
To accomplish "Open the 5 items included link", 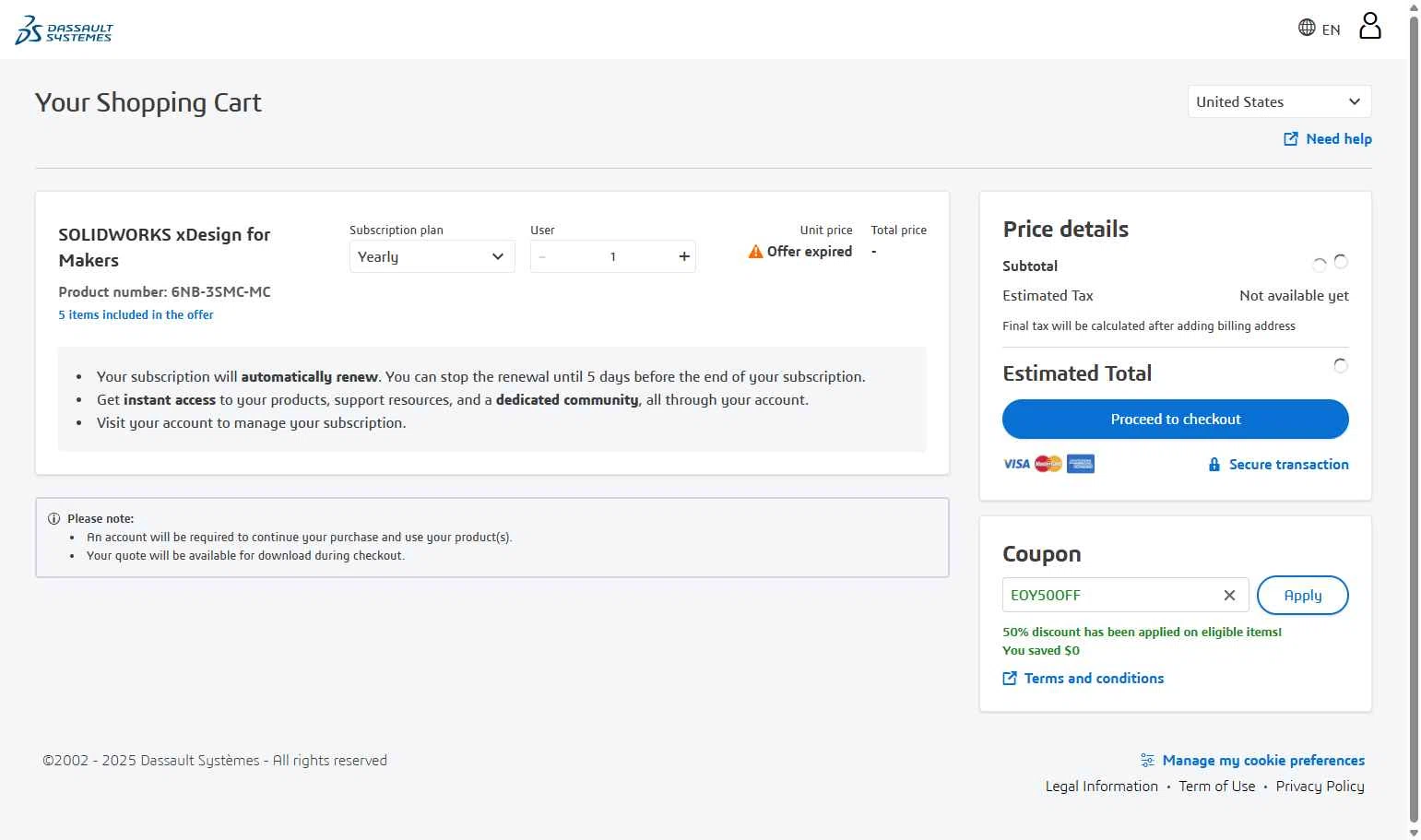I will (x=136, y=315).
